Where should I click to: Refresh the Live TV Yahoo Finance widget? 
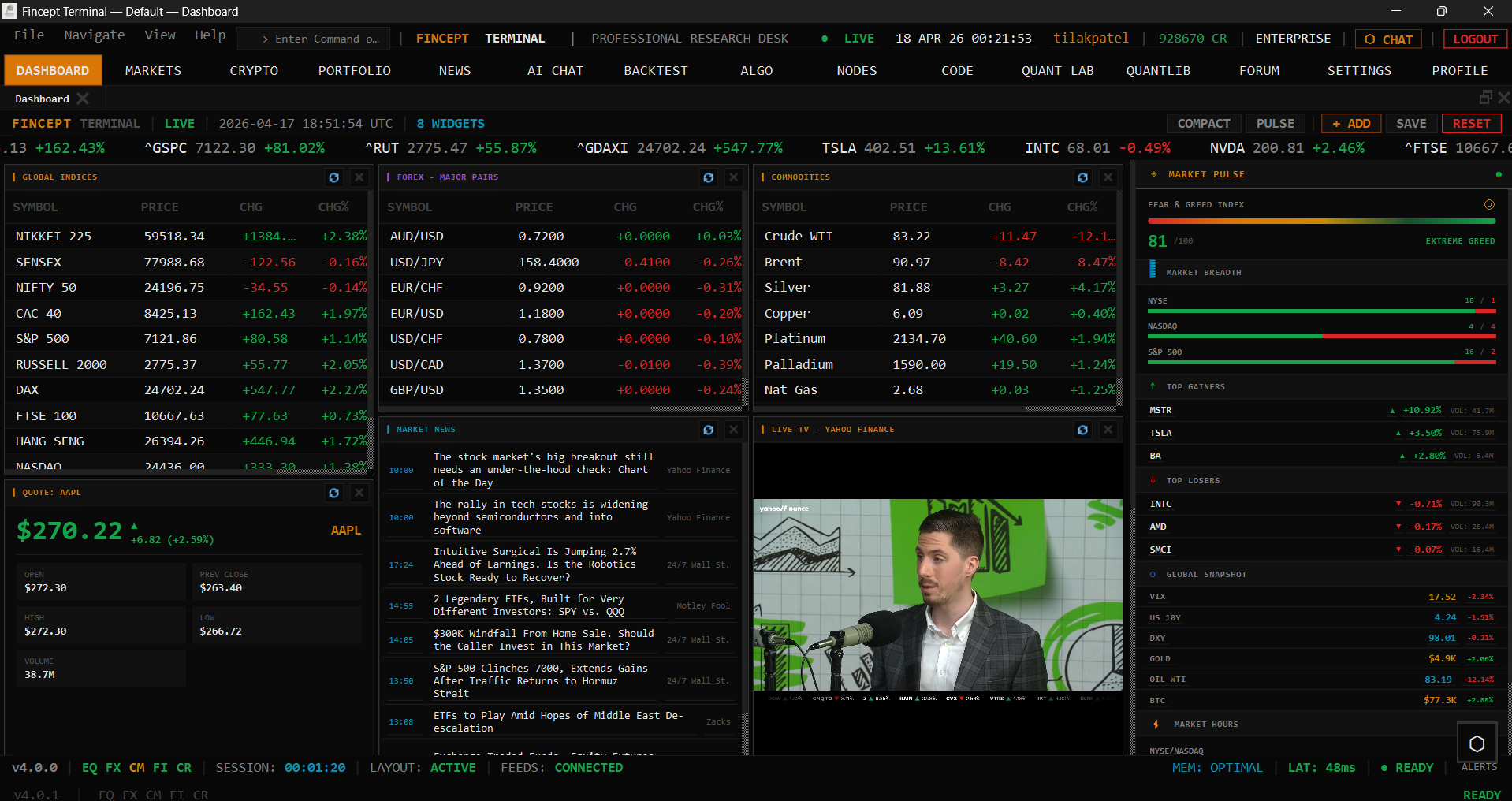(x=1082, y=430)
